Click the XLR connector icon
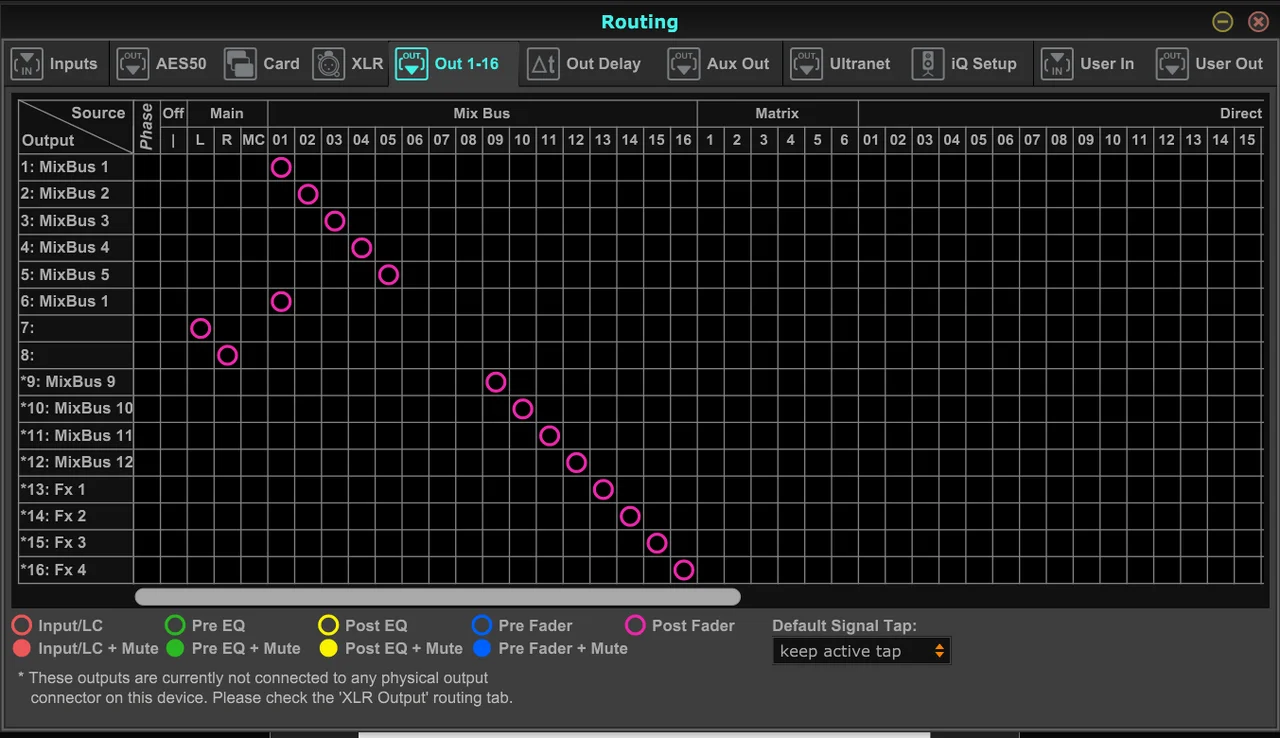This screenshot has width=1280, height=738. [329, 64]
